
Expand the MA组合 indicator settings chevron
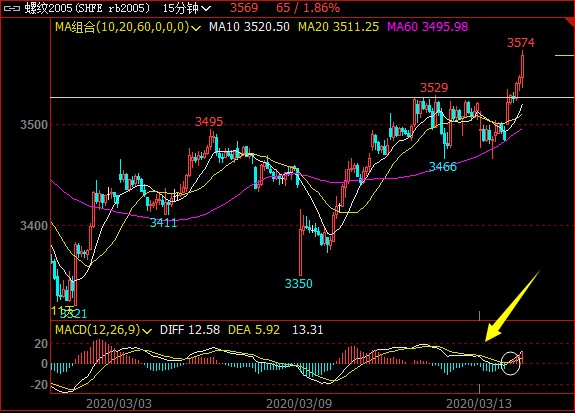click(x=196, y=28)
